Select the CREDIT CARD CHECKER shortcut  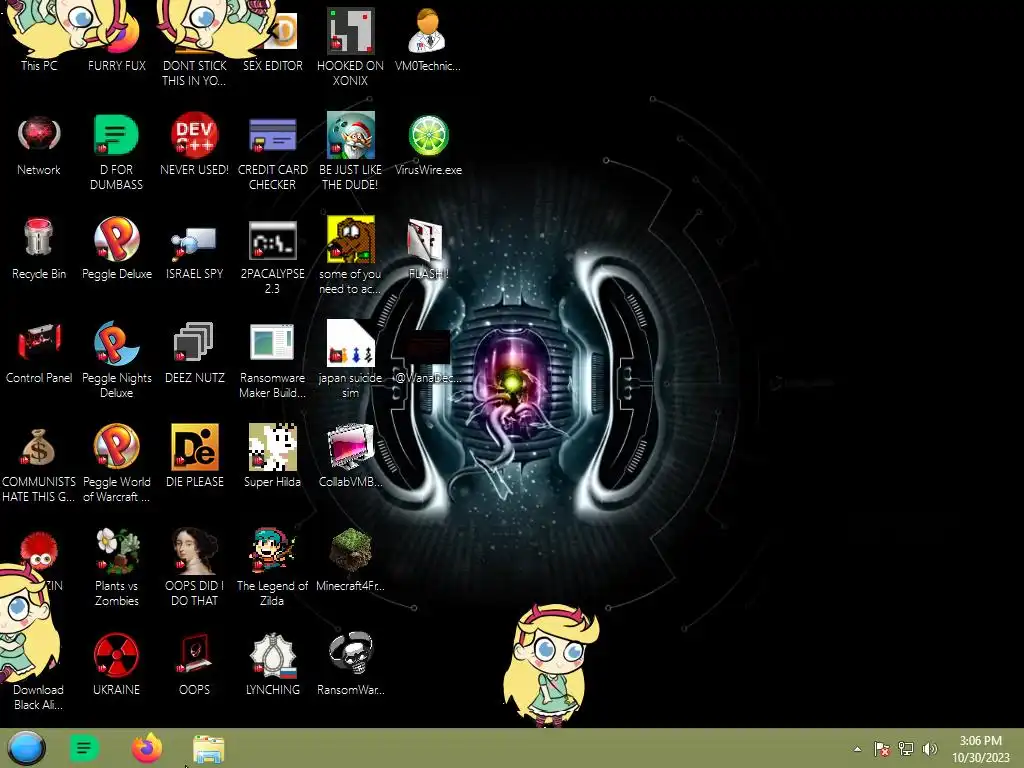click(x=272, y=152)
